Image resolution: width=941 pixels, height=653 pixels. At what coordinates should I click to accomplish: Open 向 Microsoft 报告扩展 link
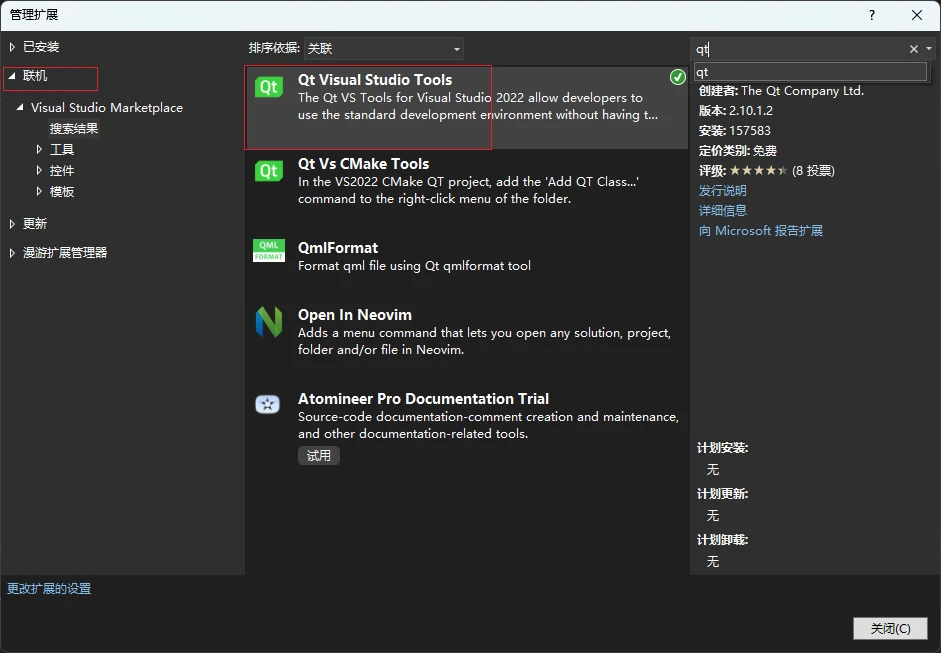[x=760, y=230]
